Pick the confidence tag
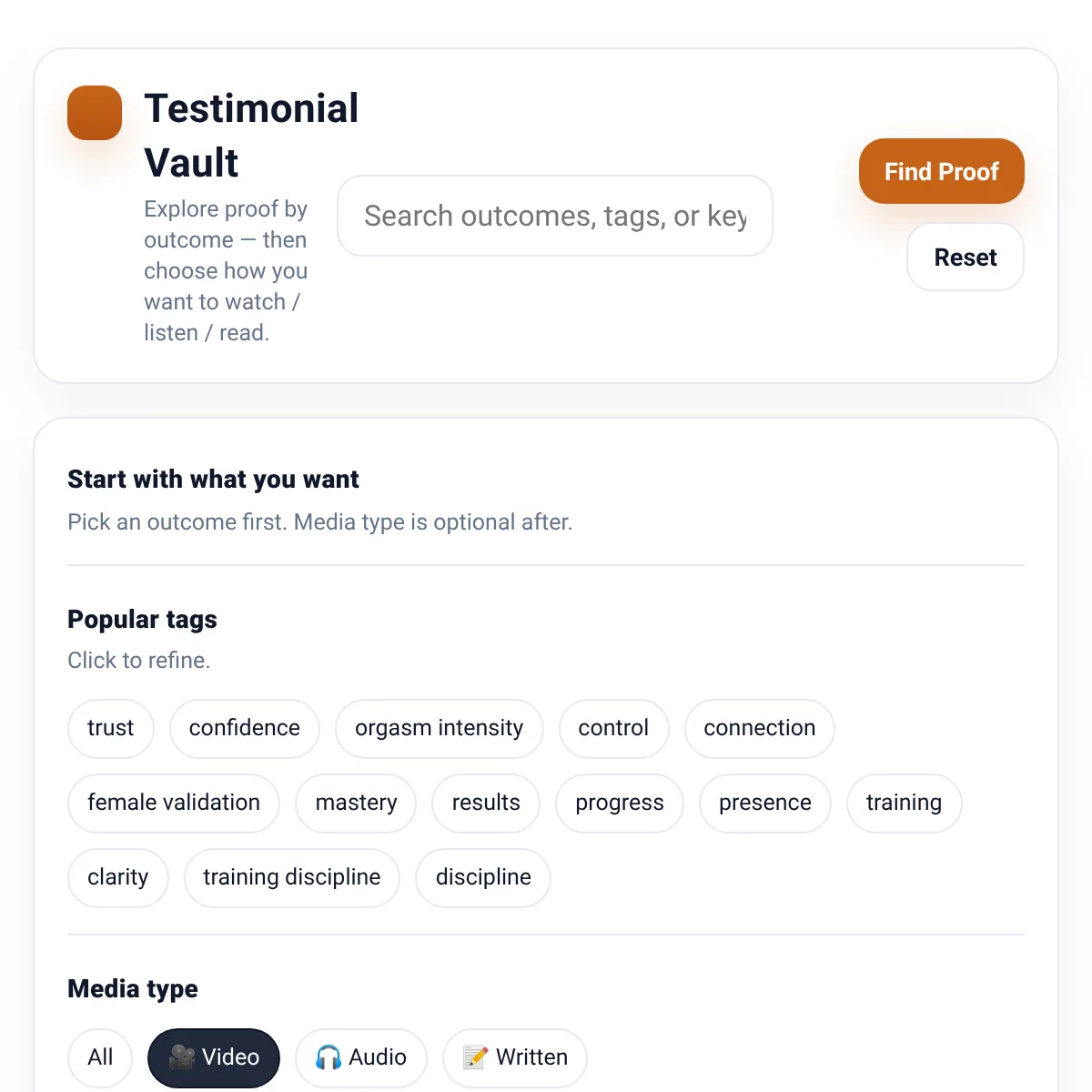The width and height of the screenshot is (1092, 1092). tap(245, 728)
